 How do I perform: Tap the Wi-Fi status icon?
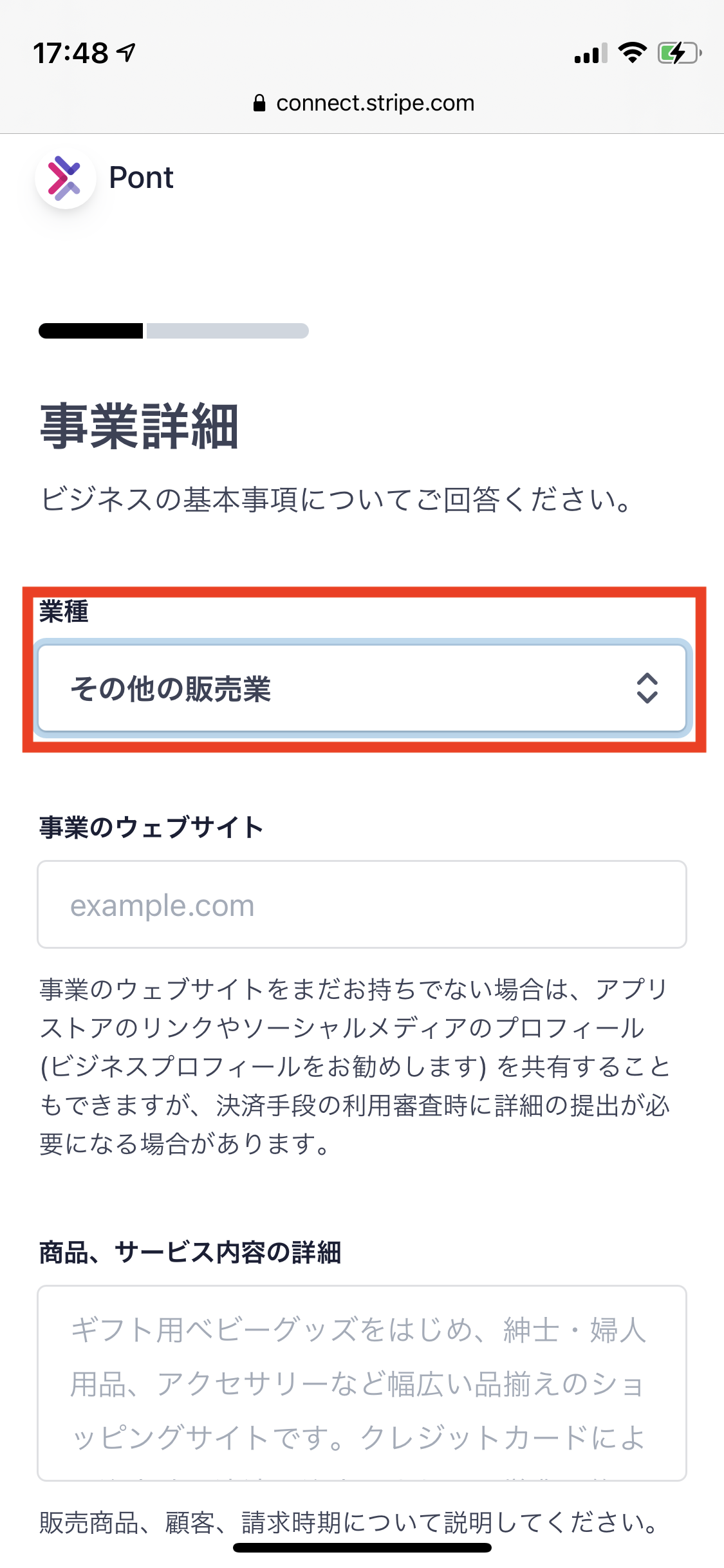click(632, 53)
